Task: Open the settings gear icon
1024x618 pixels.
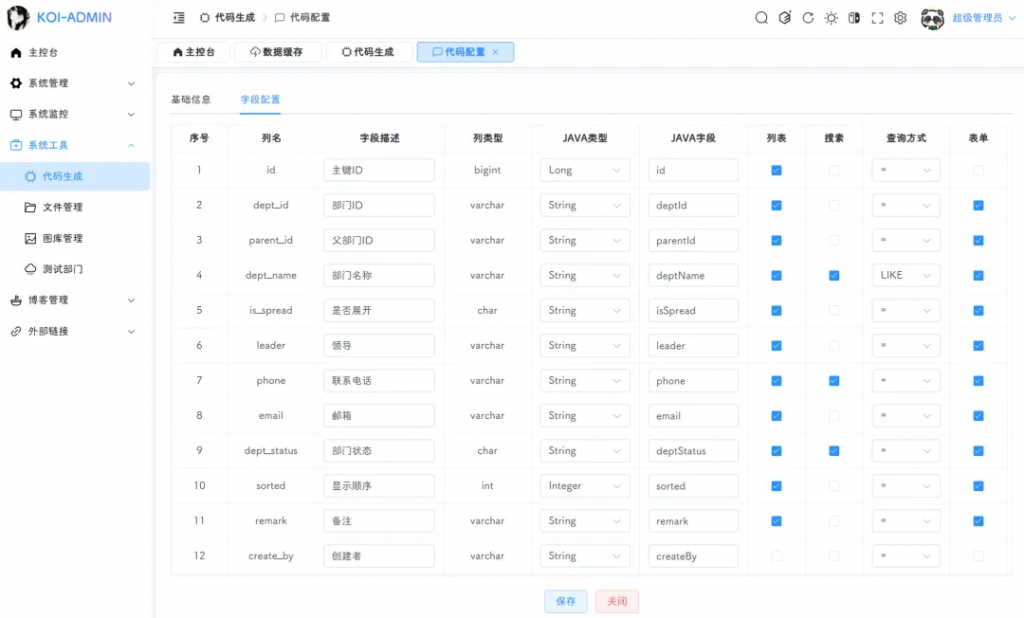Action: 901,18
